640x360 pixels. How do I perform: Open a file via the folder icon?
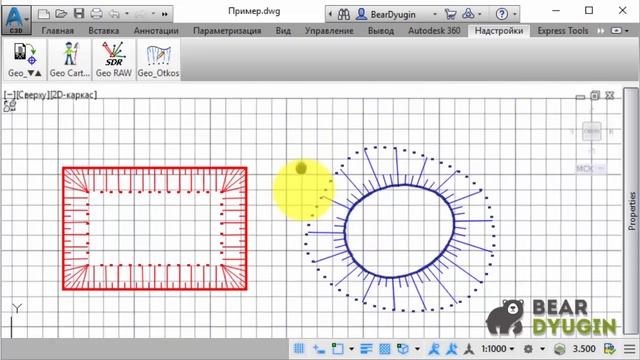point(61,14)
